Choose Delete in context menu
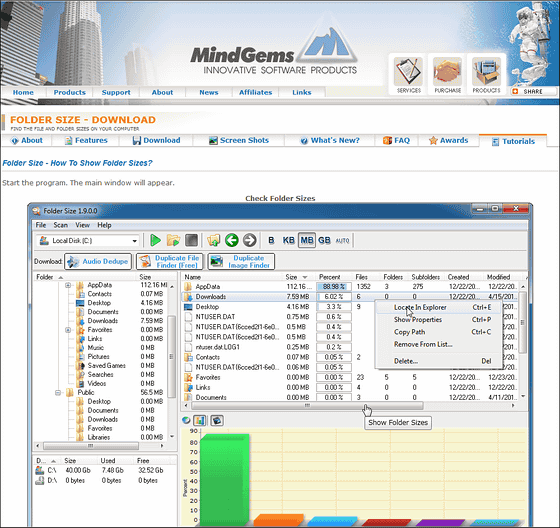Image resolution: width=560 pixels, height=528 pixels. tap(439, 361)
